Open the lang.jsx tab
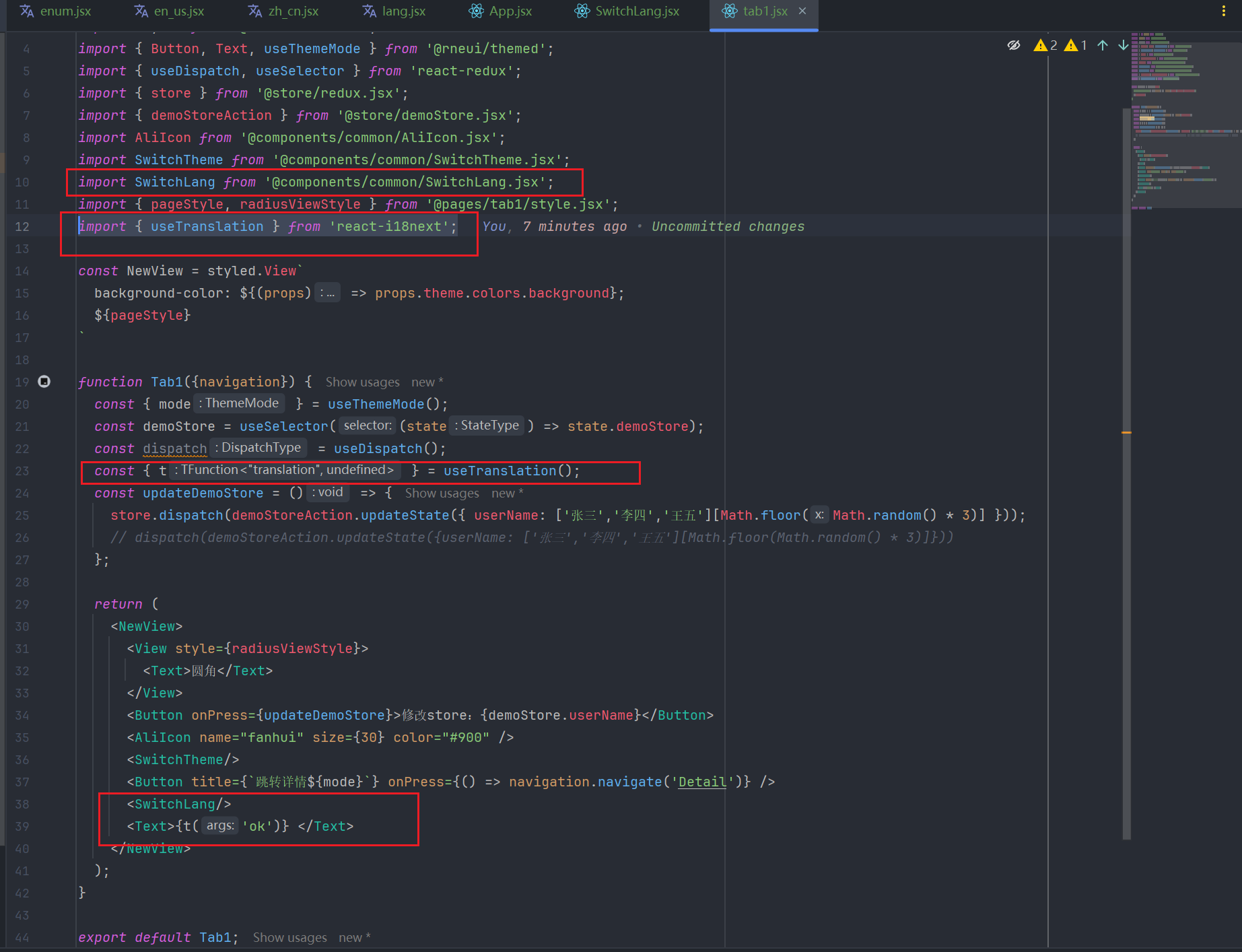The image size is (1242, 952). click(x=394, y=11)
